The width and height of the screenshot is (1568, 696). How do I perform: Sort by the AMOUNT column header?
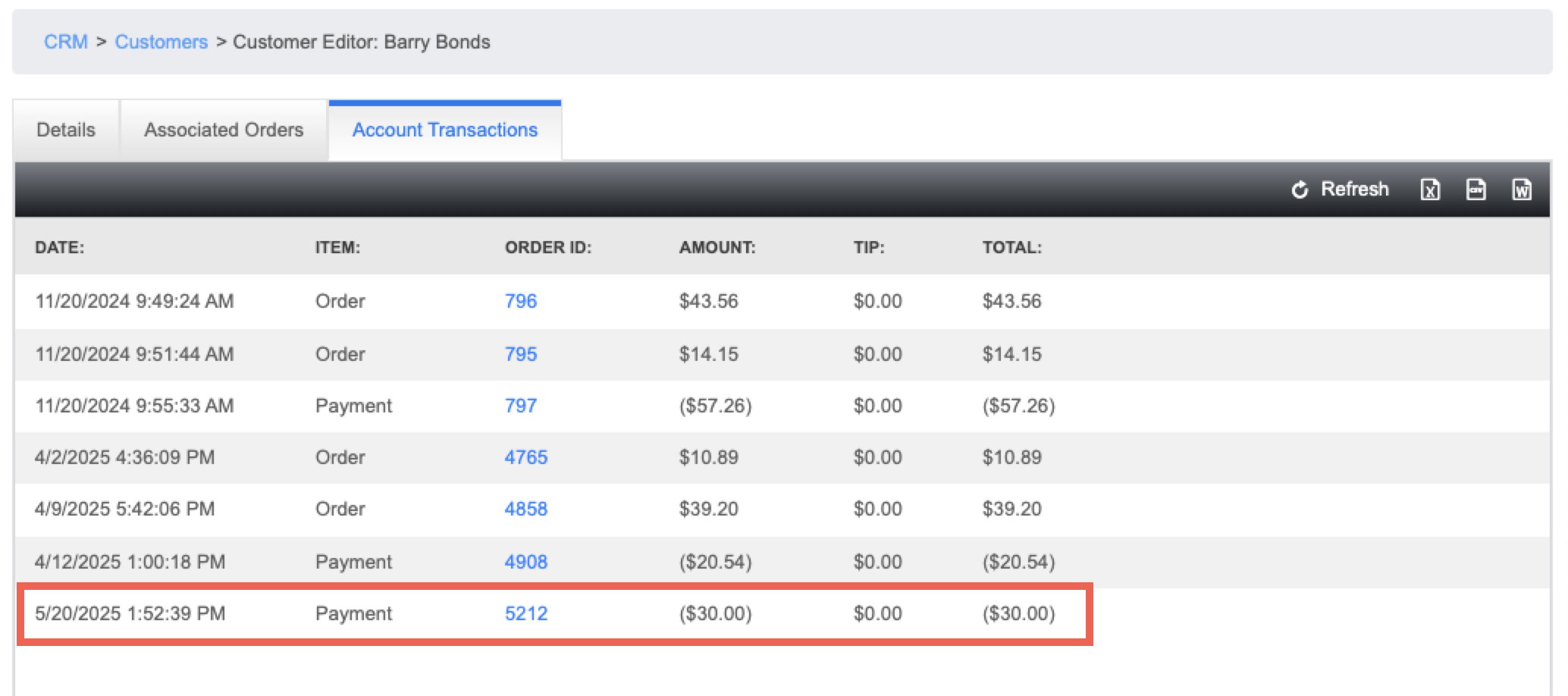click(x=717, y=247)
